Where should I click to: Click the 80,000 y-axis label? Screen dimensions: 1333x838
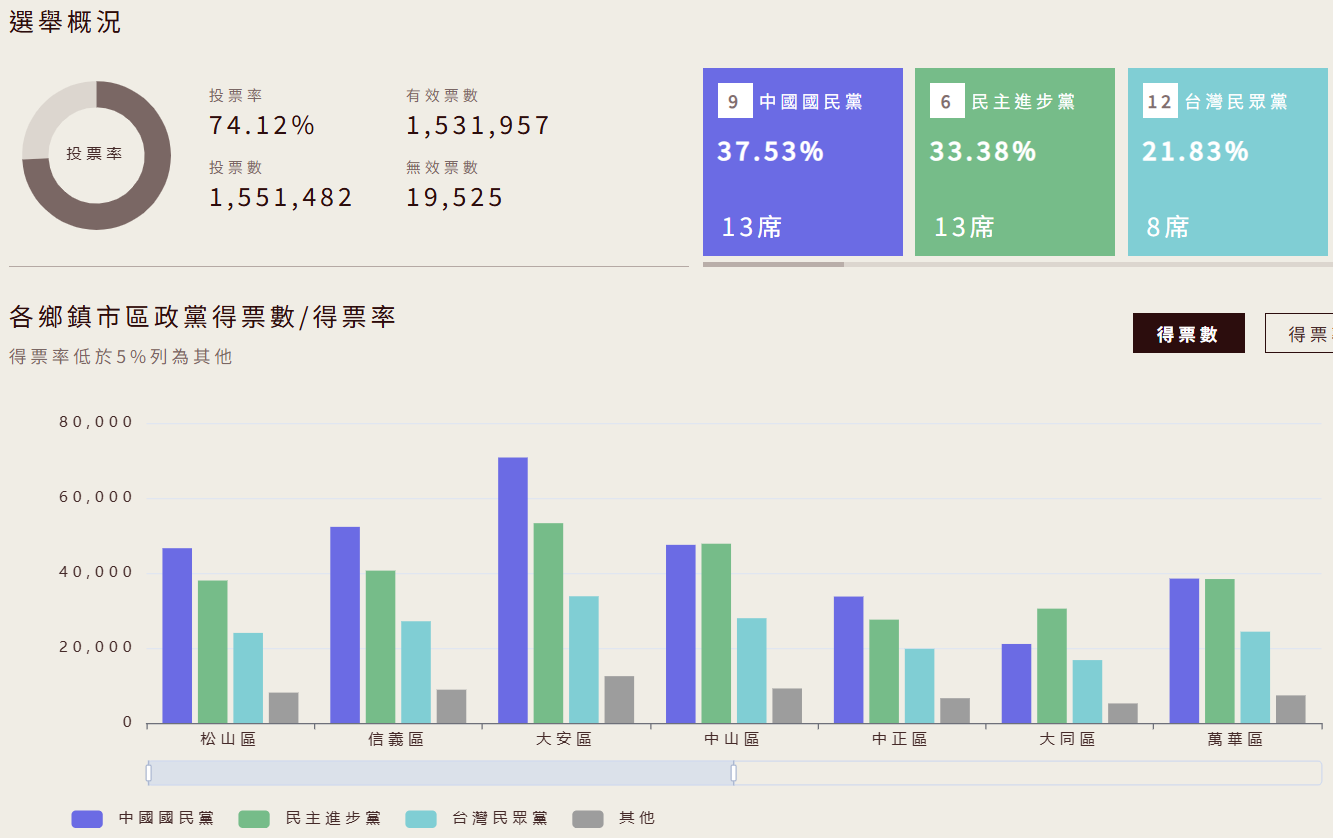coord(96,422)
